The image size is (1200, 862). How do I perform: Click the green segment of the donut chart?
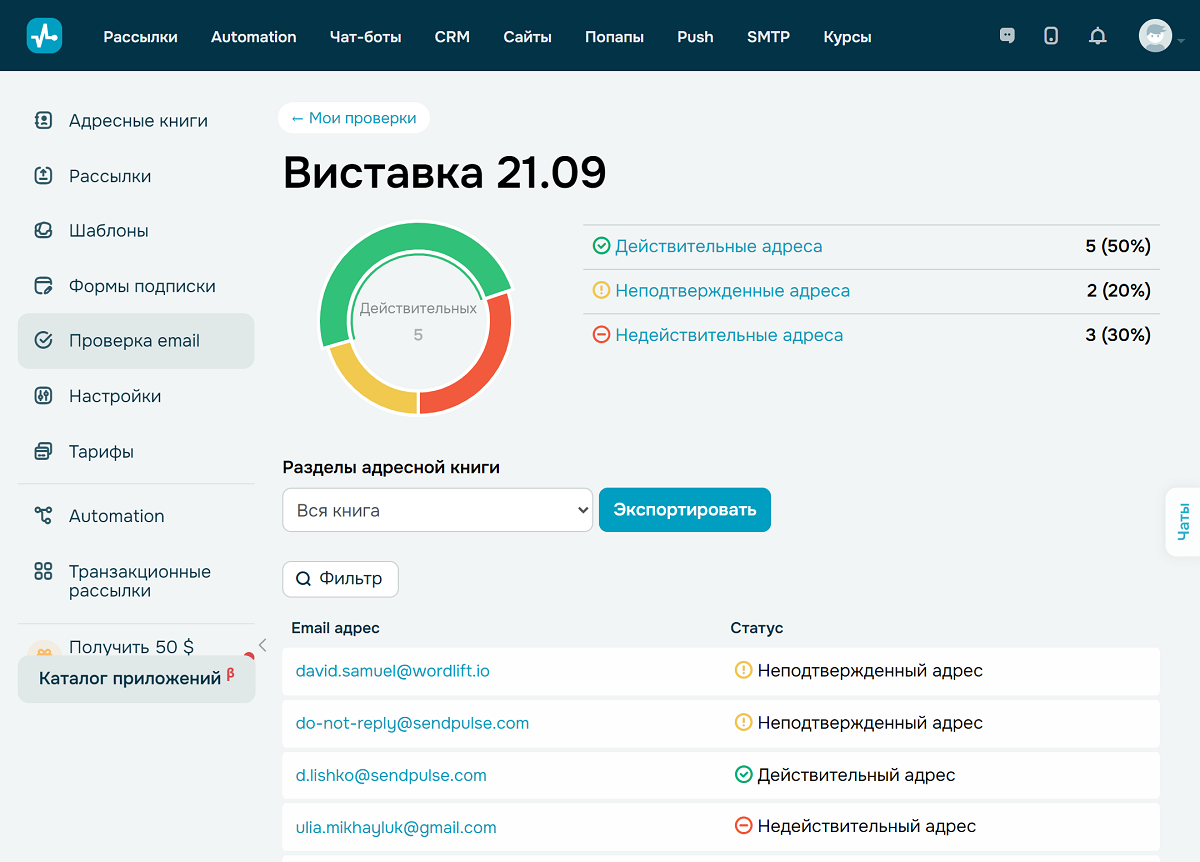tap(417, 235)
